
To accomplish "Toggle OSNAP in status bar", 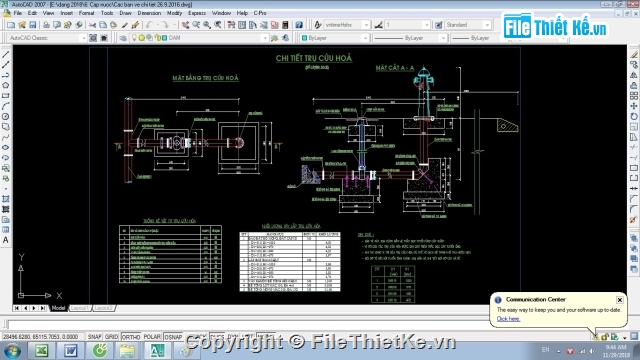I will point(173,337).
